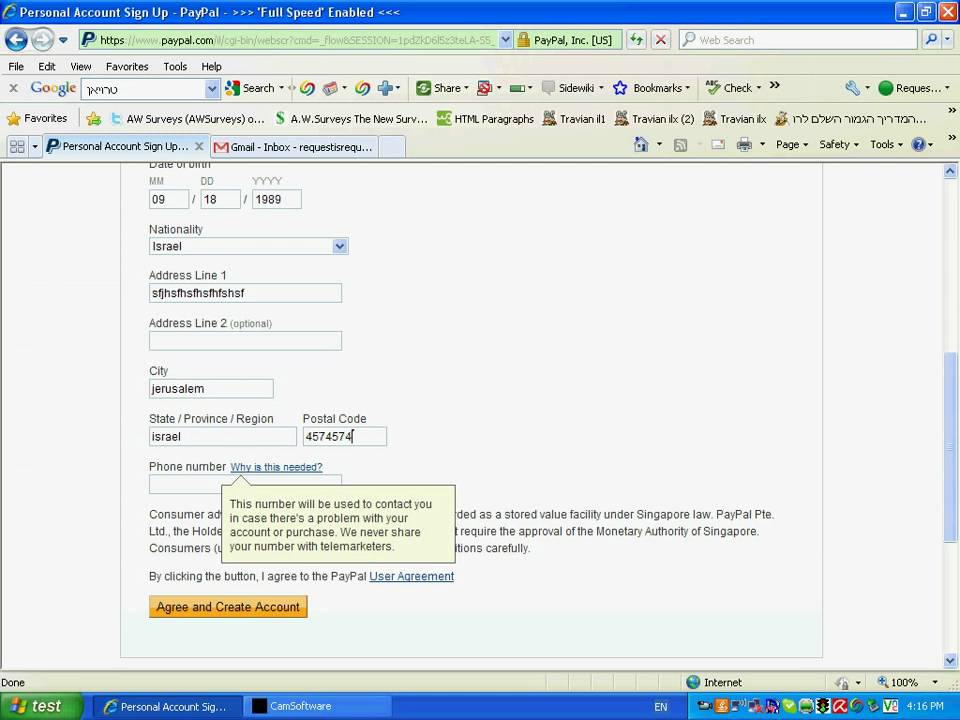The height and width of the screenshot is (720, 960).
Task: Click the City field containing jerusalem
Action: (211, 388)
